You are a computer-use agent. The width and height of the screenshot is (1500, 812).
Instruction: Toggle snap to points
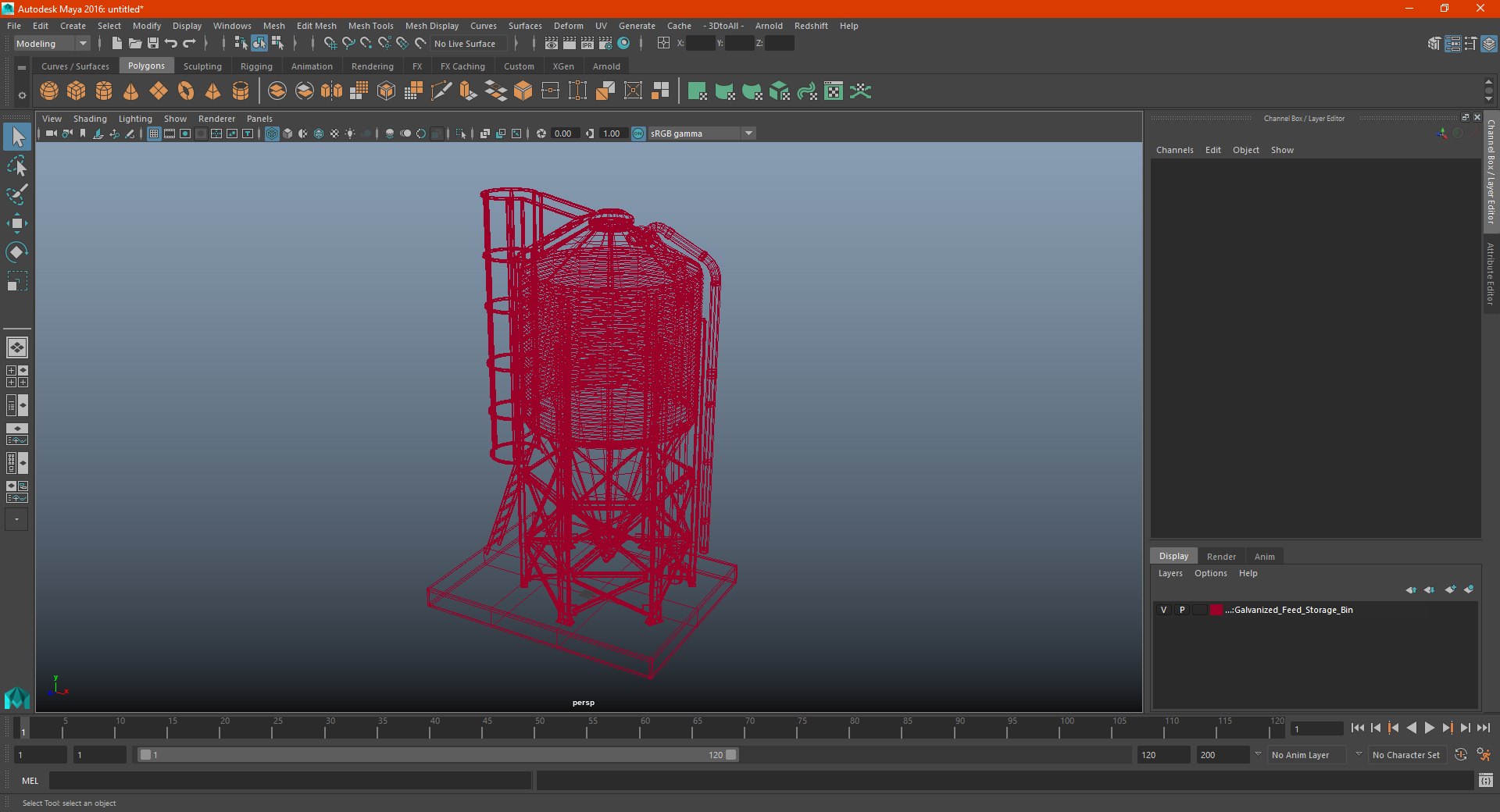tap(366, 44)
